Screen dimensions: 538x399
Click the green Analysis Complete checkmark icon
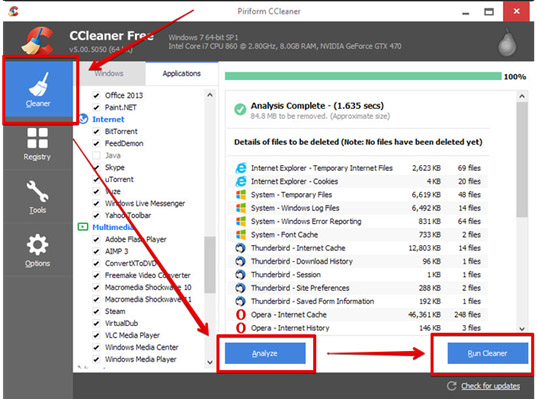240,109
